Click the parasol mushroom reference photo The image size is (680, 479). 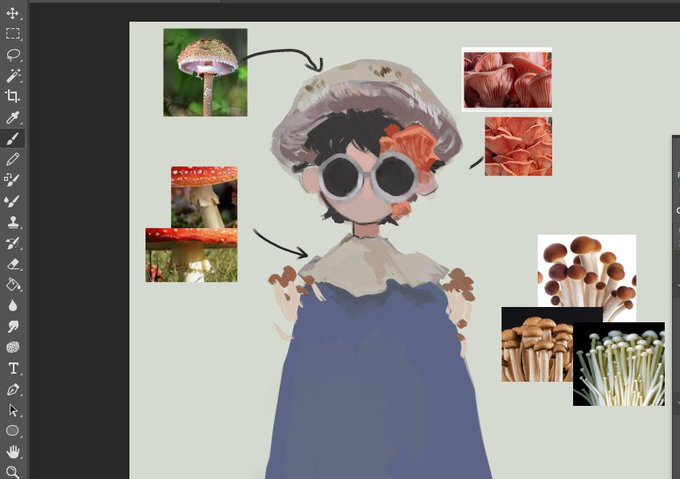tap(205, 72)
